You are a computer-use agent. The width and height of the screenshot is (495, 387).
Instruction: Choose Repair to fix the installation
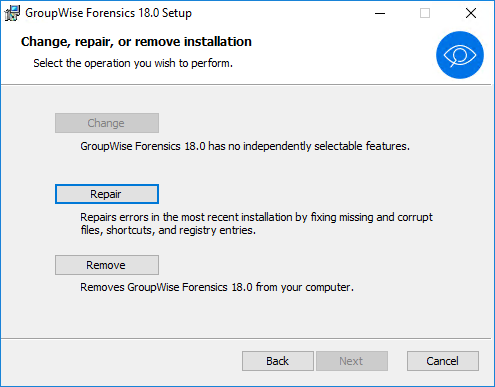pyautogui.click(x=107, y=194)
